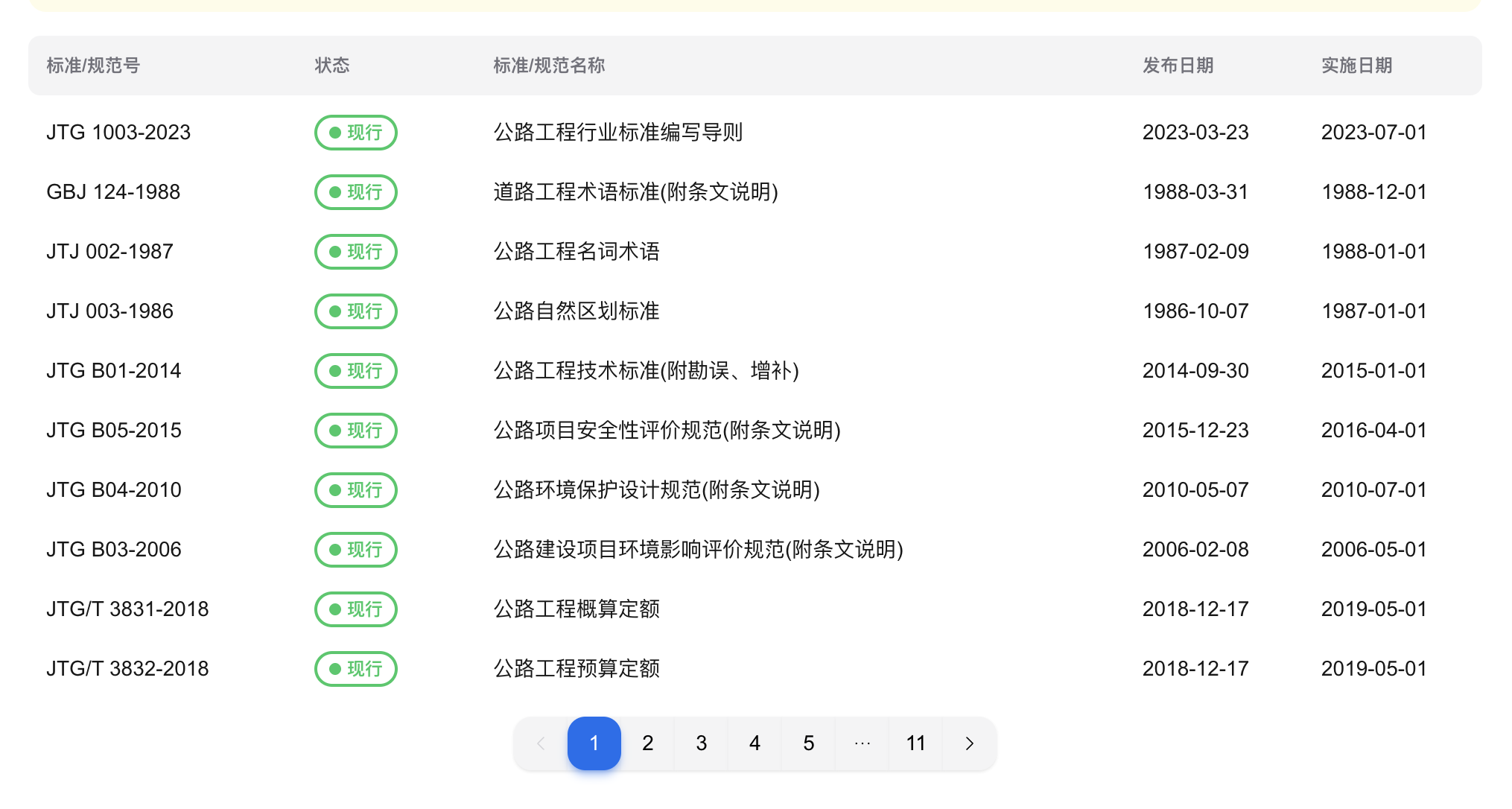Go to next page using right chevron

coord(969,743)
